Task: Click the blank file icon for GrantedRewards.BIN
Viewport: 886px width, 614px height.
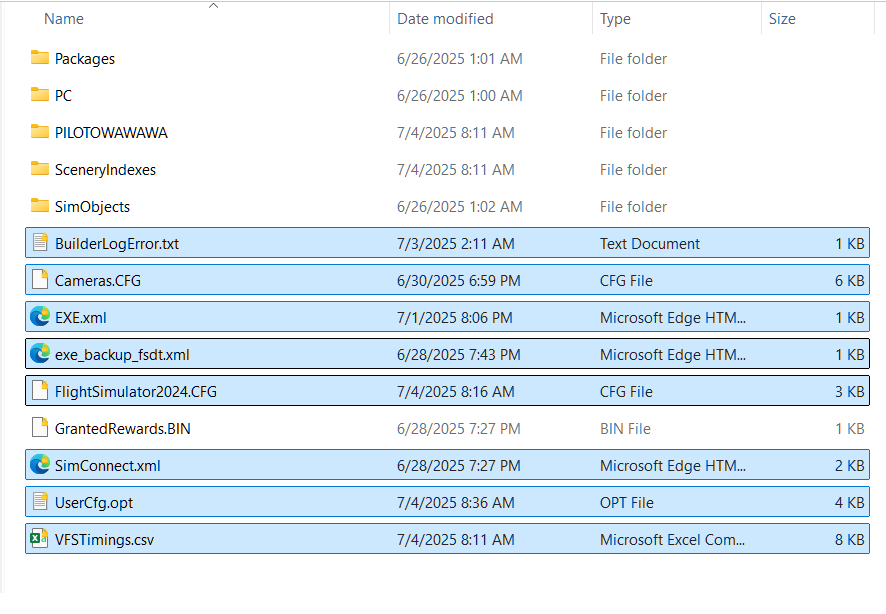Action: coord(40,428)
